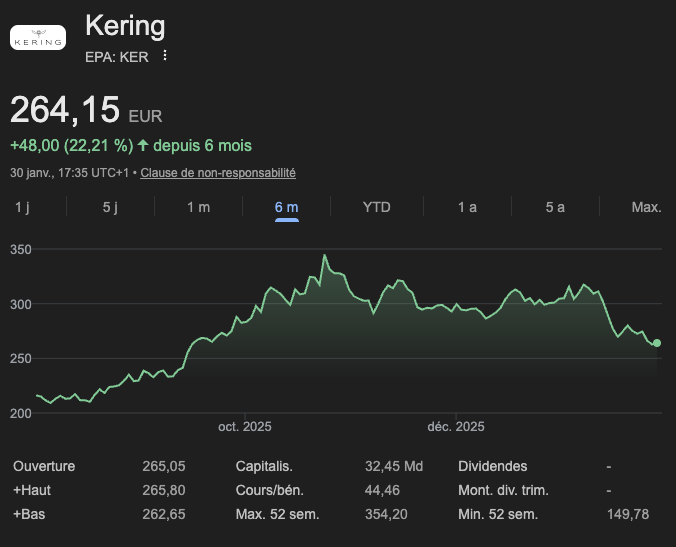Image resolution: width=676 pixels, height=547 pixels.
Task: Click the Dividendes label
Action: point(493,466)
